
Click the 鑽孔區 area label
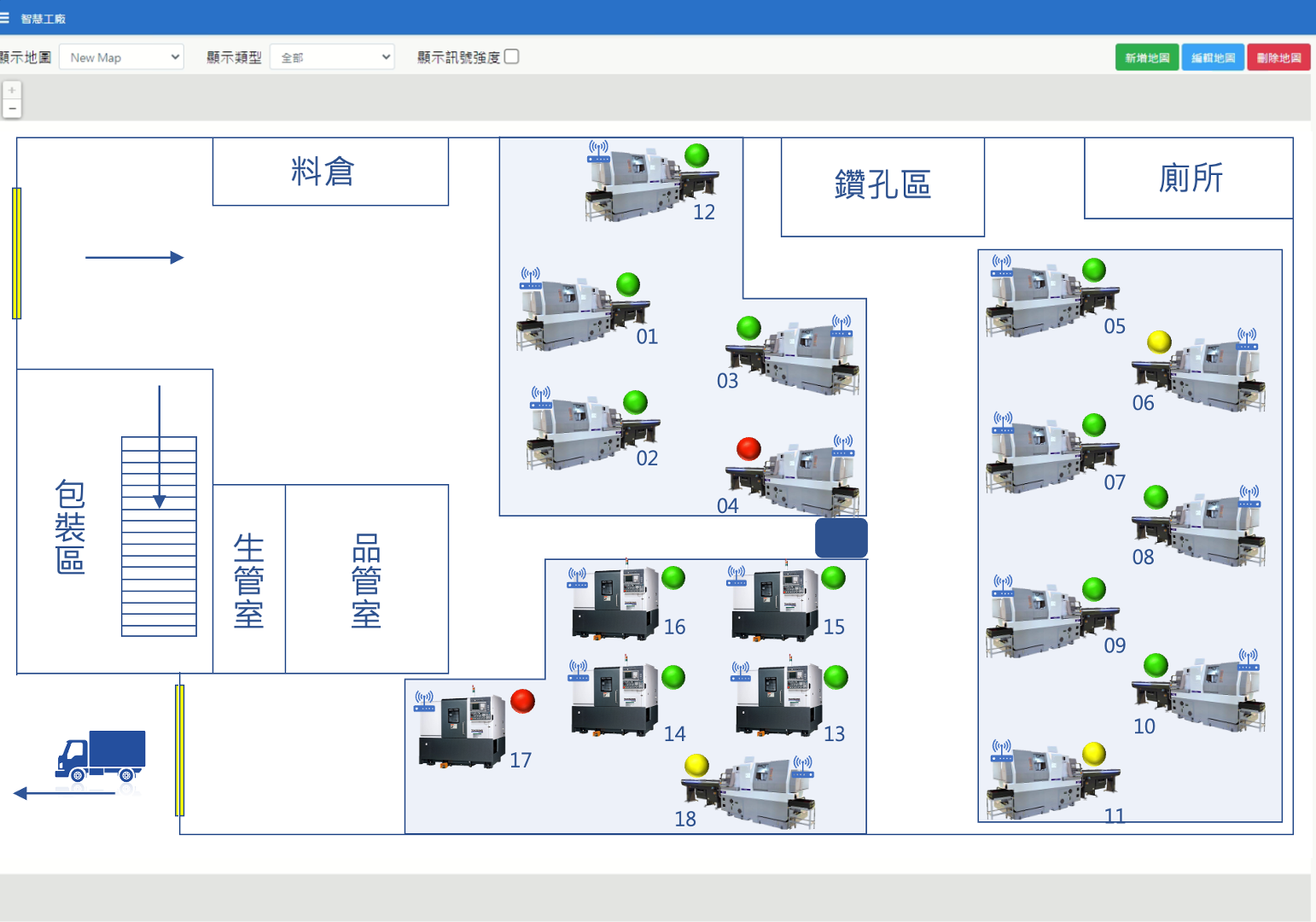coord(882,184)
